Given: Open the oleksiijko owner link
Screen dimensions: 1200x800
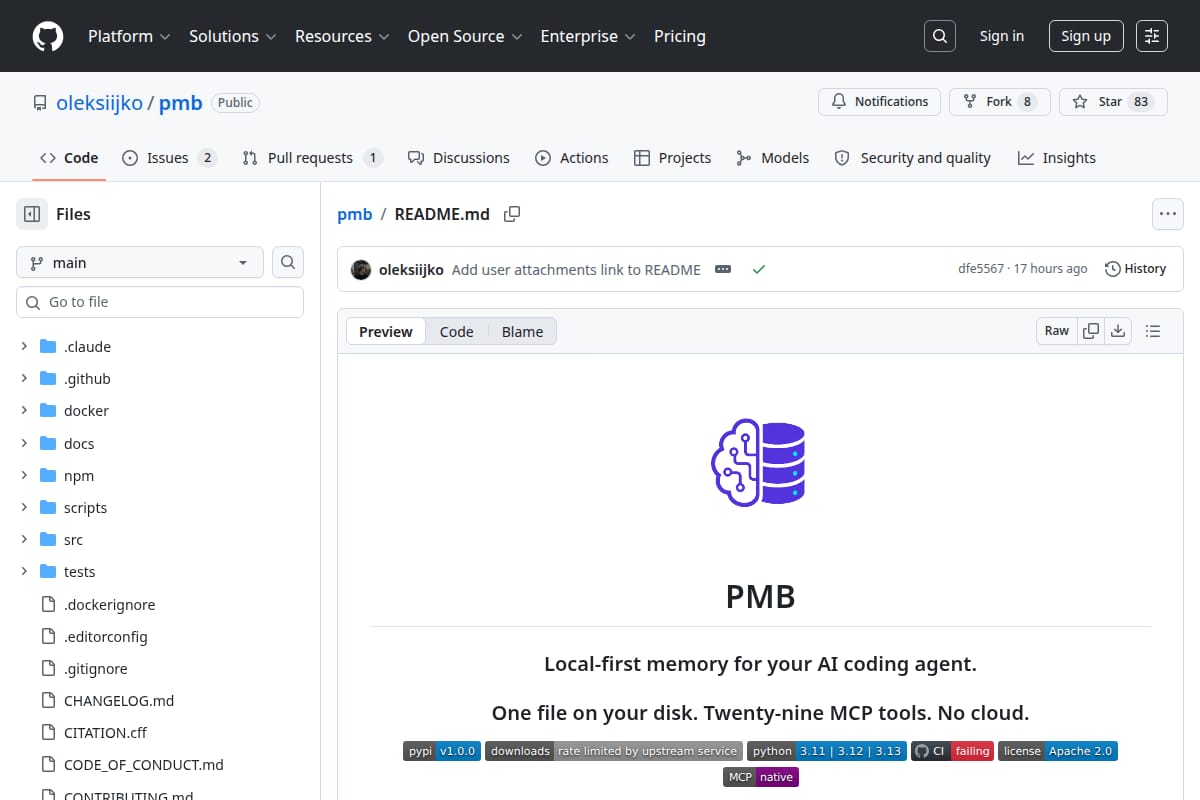Looking at the screenshot, I should pyautogui.click(x=99, y=102).
